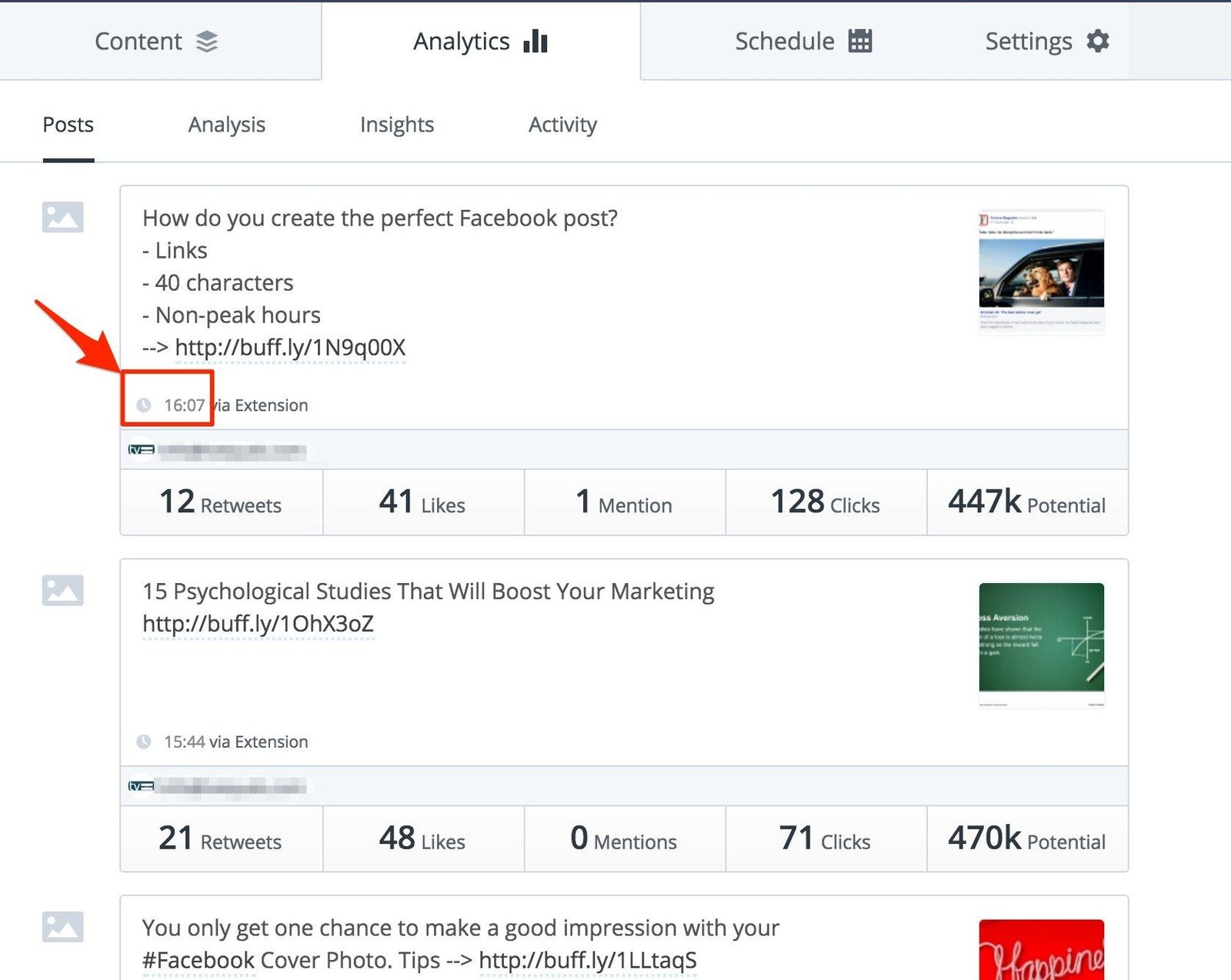This screenshot has width=1231, height=980.
Task: Click the dog photo thumbnail on the first post
Action: [x=1042, y=270]
